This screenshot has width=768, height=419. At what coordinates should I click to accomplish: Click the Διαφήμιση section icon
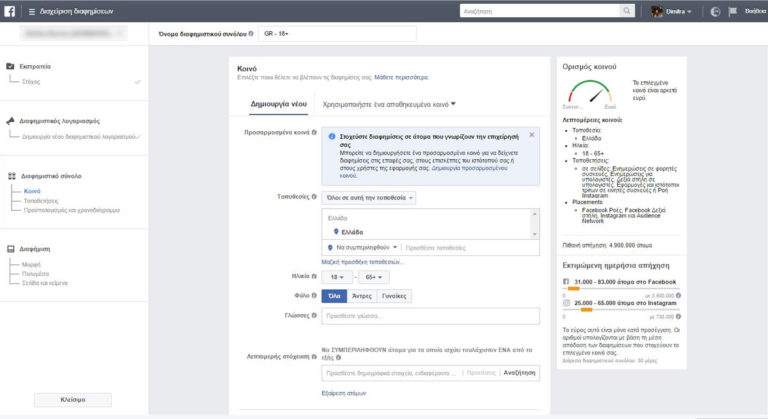click(x=10, y=249)
